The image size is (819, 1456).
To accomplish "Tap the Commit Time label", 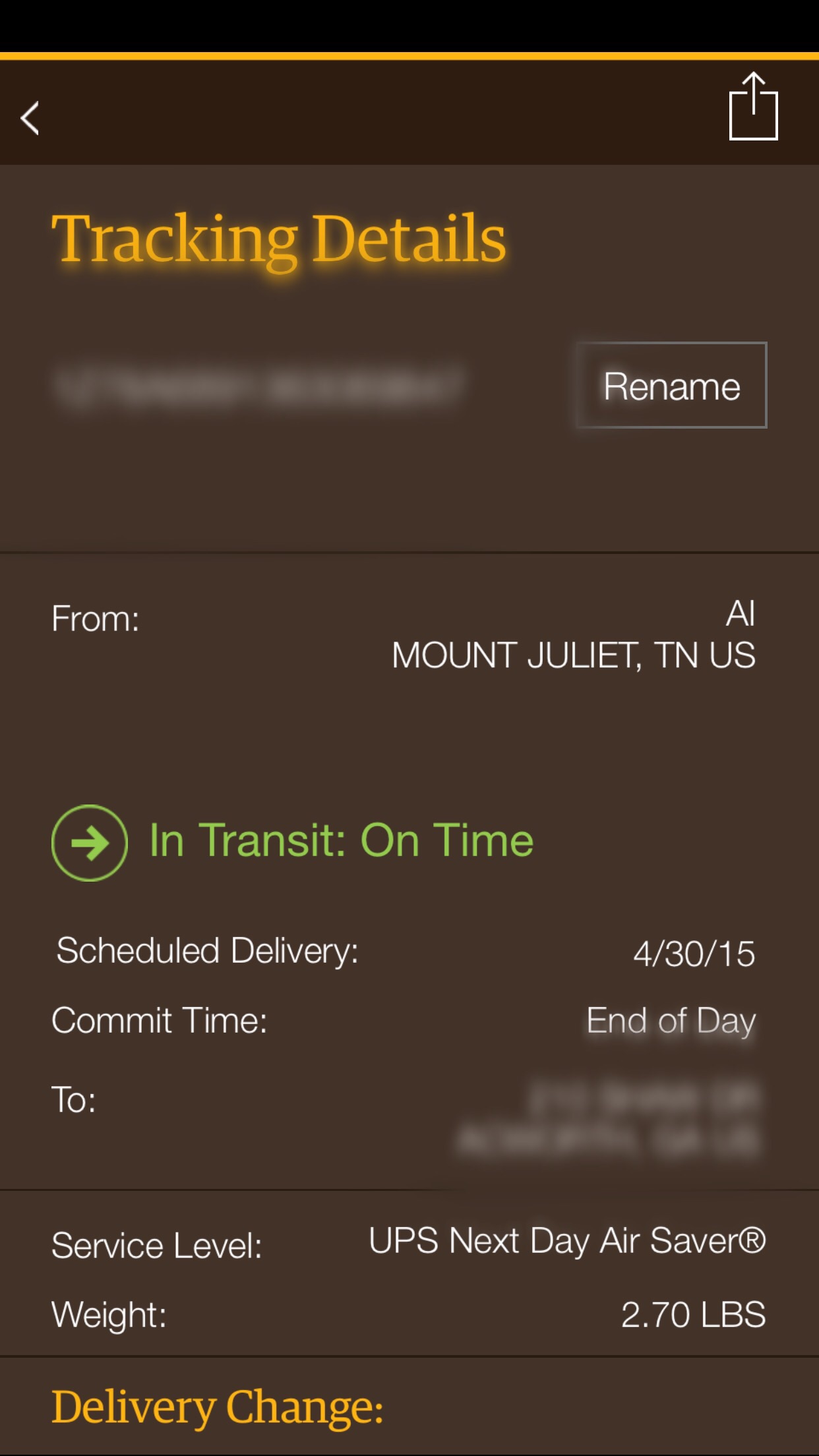I will (x=160, y=1021).
